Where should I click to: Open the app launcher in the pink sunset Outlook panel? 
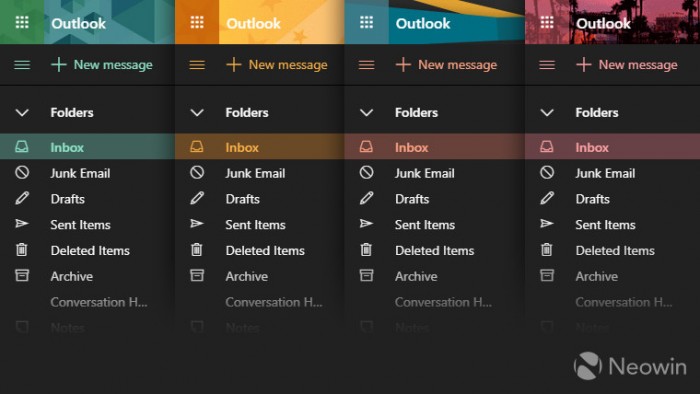pos(547,22)
